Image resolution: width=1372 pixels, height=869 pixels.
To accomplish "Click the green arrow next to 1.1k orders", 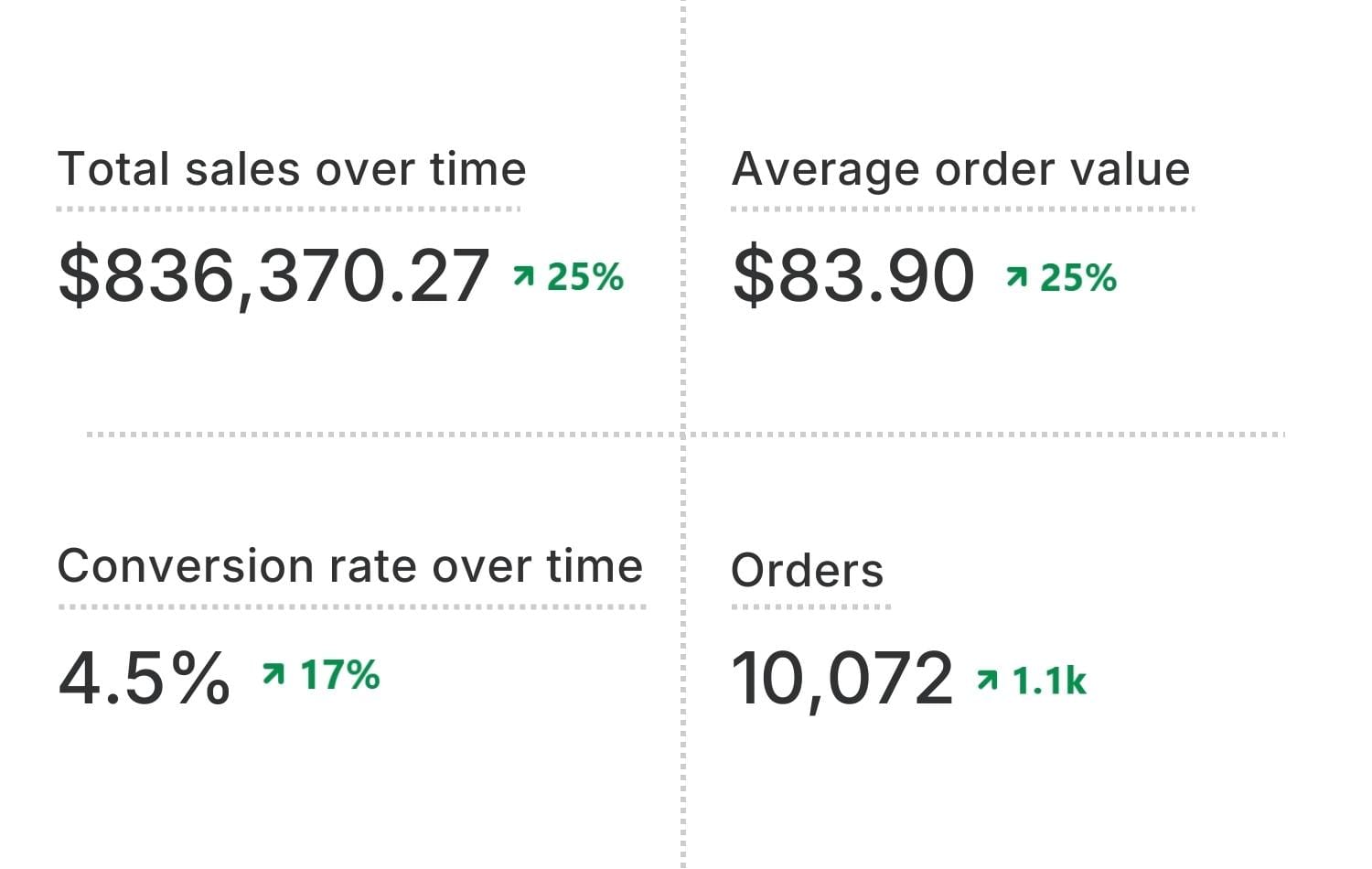I will tap(987, 680).
